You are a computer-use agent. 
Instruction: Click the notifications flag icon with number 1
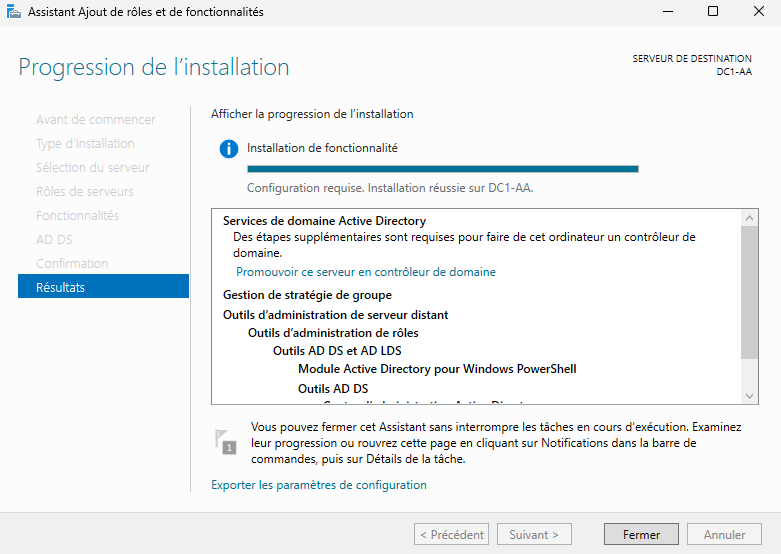(x=225, y=441)
